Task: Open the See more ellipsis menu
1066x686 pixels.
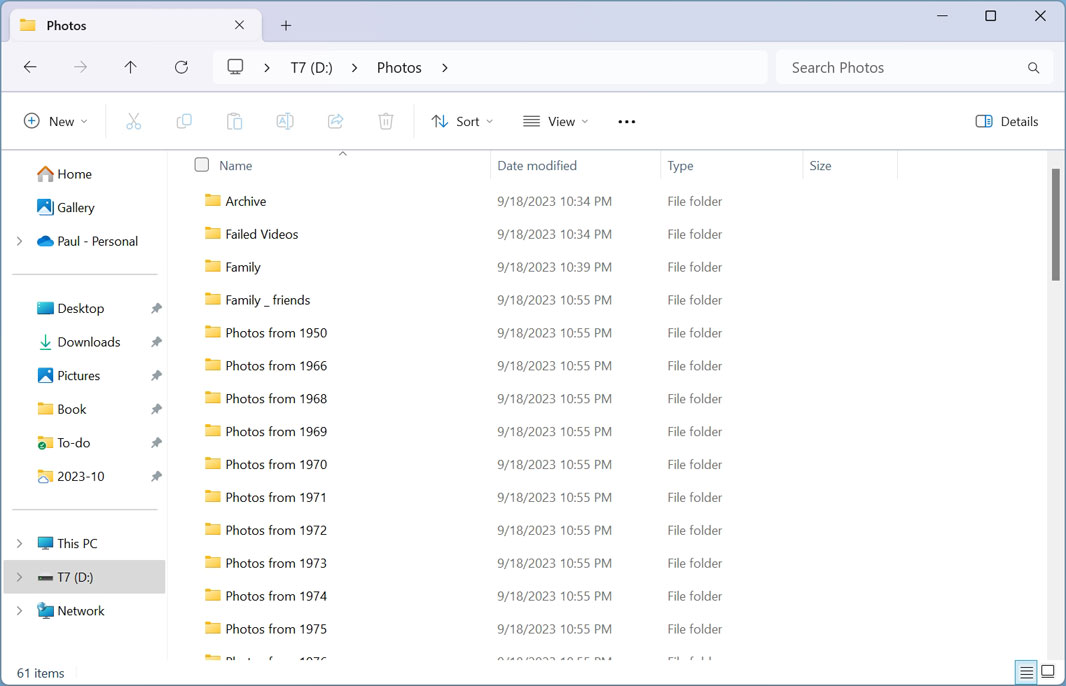Action: [627, 121]
